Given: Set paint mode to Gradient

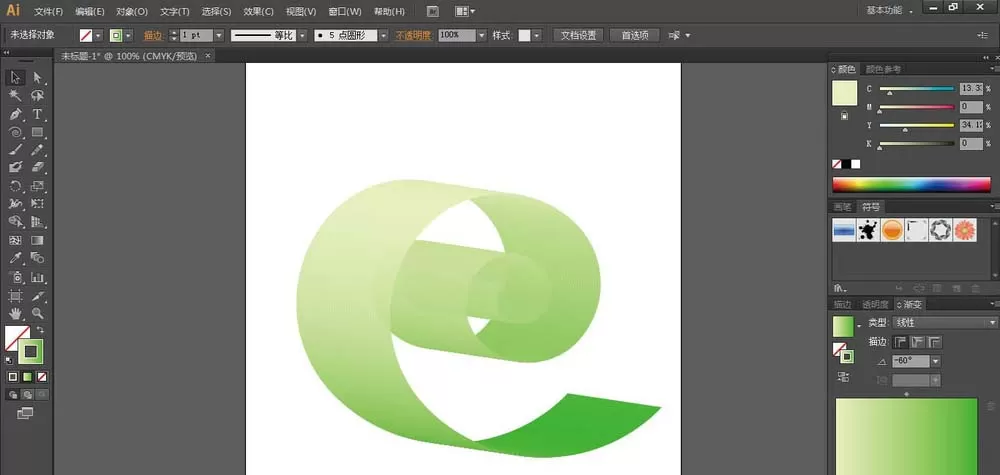Looking at the screenshot, I should pyautogui.click(x=27, y=377).
